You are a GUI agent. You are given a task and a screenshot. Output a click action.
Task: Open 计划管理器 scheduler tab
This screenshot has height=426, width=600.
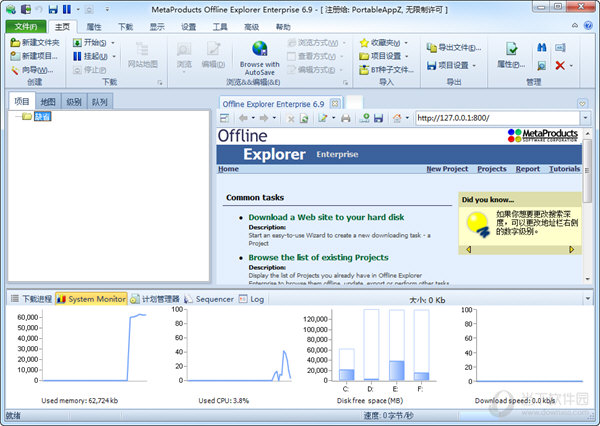pyautogui.click(x=155, y=299)
